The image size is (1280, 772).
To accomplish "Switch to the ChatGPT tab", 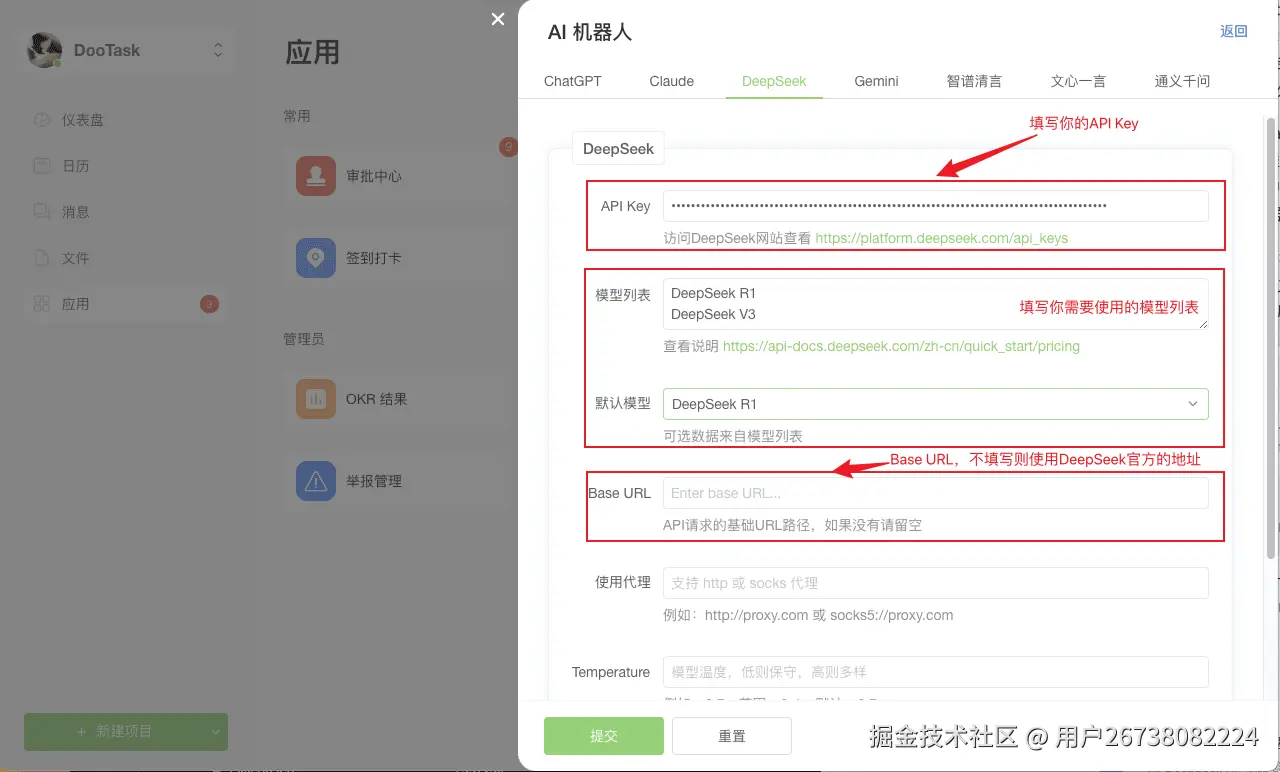I will [x=573, y=81].
